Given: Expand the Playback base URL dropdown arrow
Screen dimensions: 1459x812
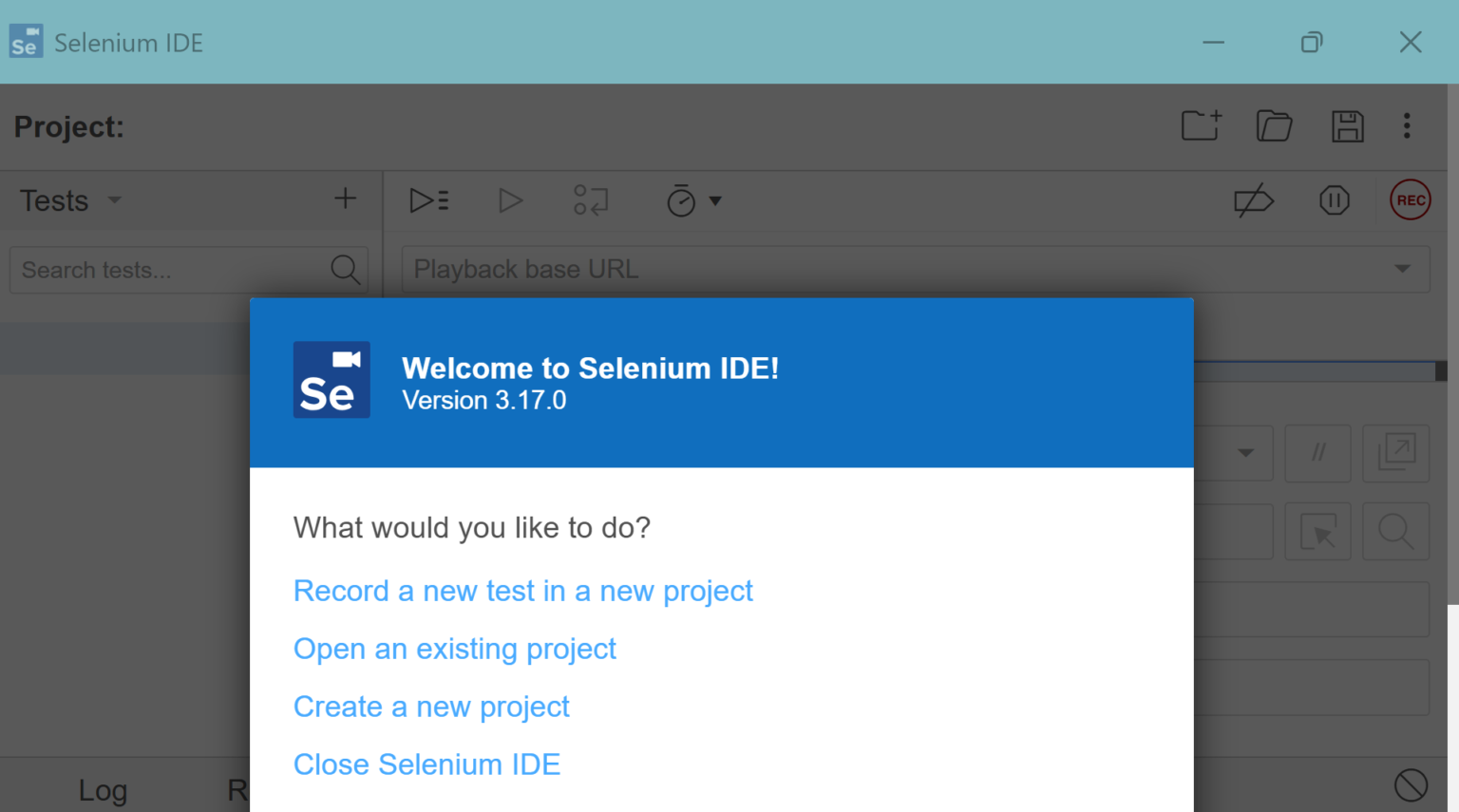Looking at the screenshot, I should pyautogui.click(x=1402, y=269).
